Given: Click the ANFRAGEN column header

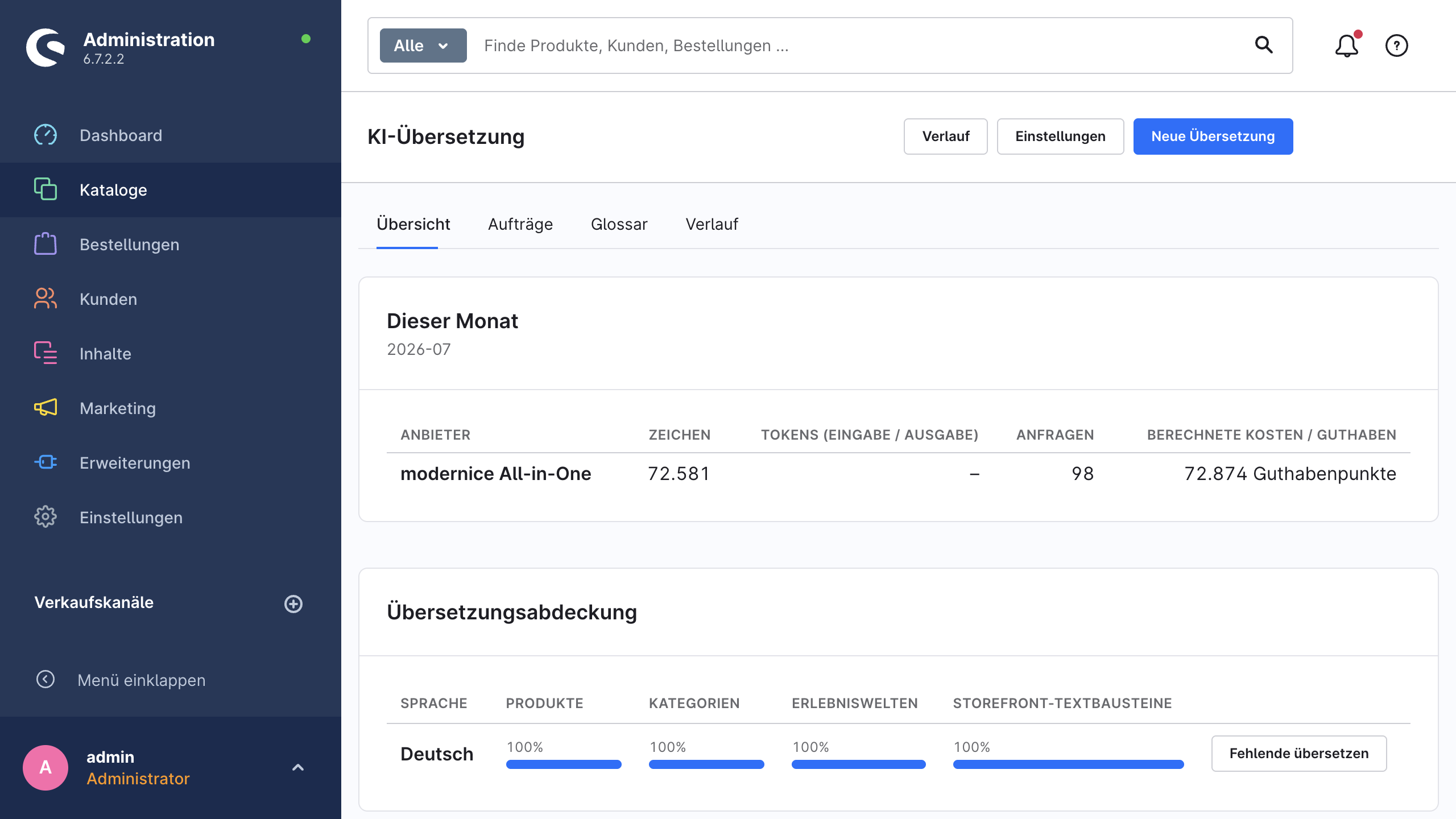Looking at the screenshot, I should (x=1055, y=435).
